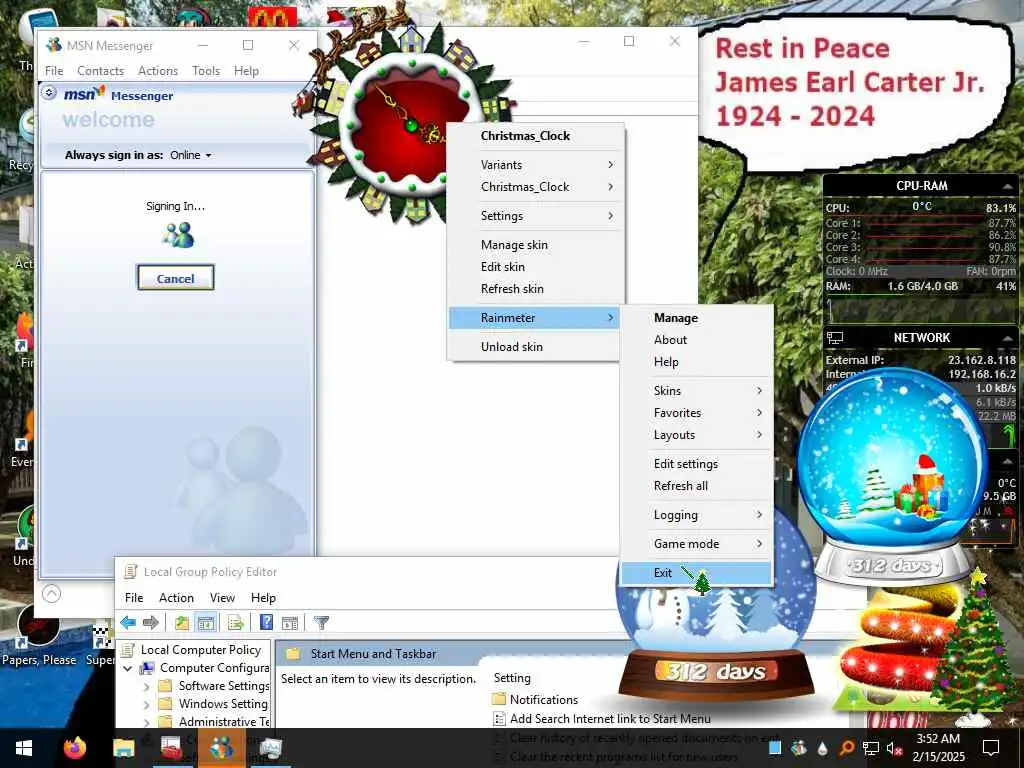Click About in Rainmeter submenu
The image size is (1024, 768).
tap(697, 340)
